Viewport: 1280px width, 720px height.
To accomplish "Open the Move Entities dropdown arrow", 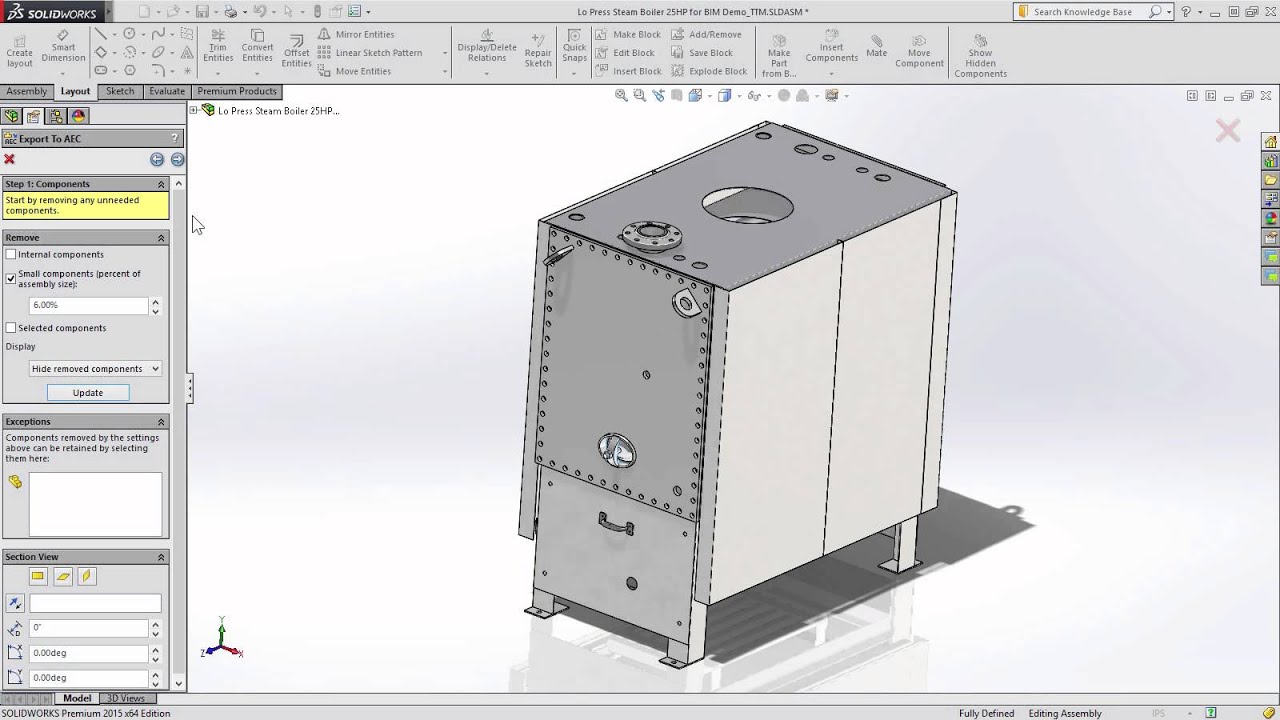I will (x=444, y=71).
